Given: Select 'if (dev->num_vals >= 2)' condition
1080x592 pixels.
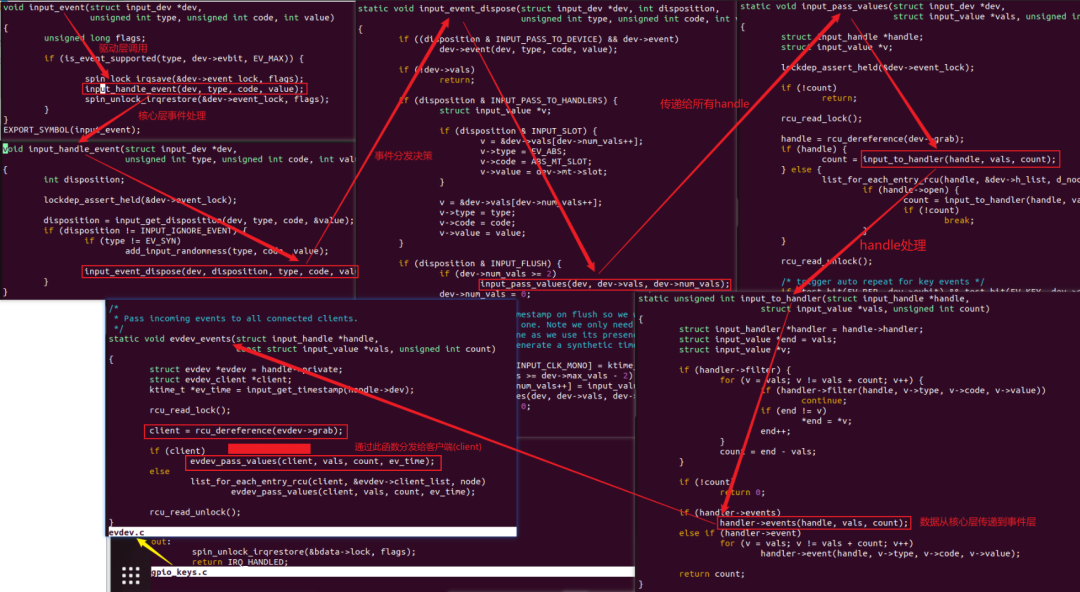Looking at the screenshot, I should point(497,274).
